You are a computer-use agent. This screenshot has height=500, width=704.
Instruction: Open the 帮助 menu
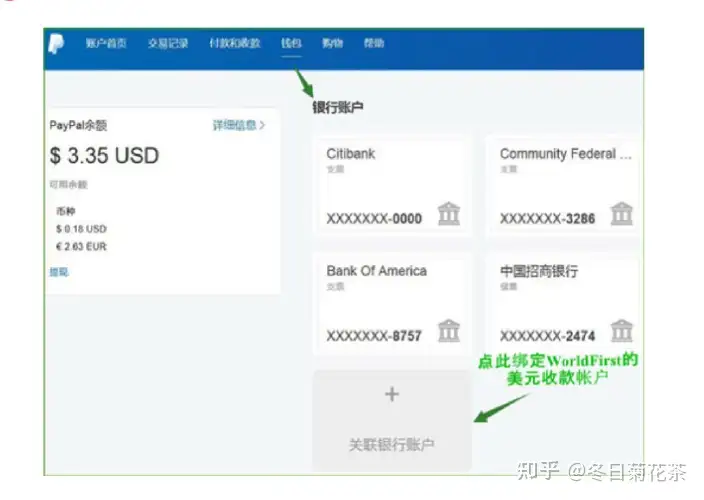[x=374, y=43]
